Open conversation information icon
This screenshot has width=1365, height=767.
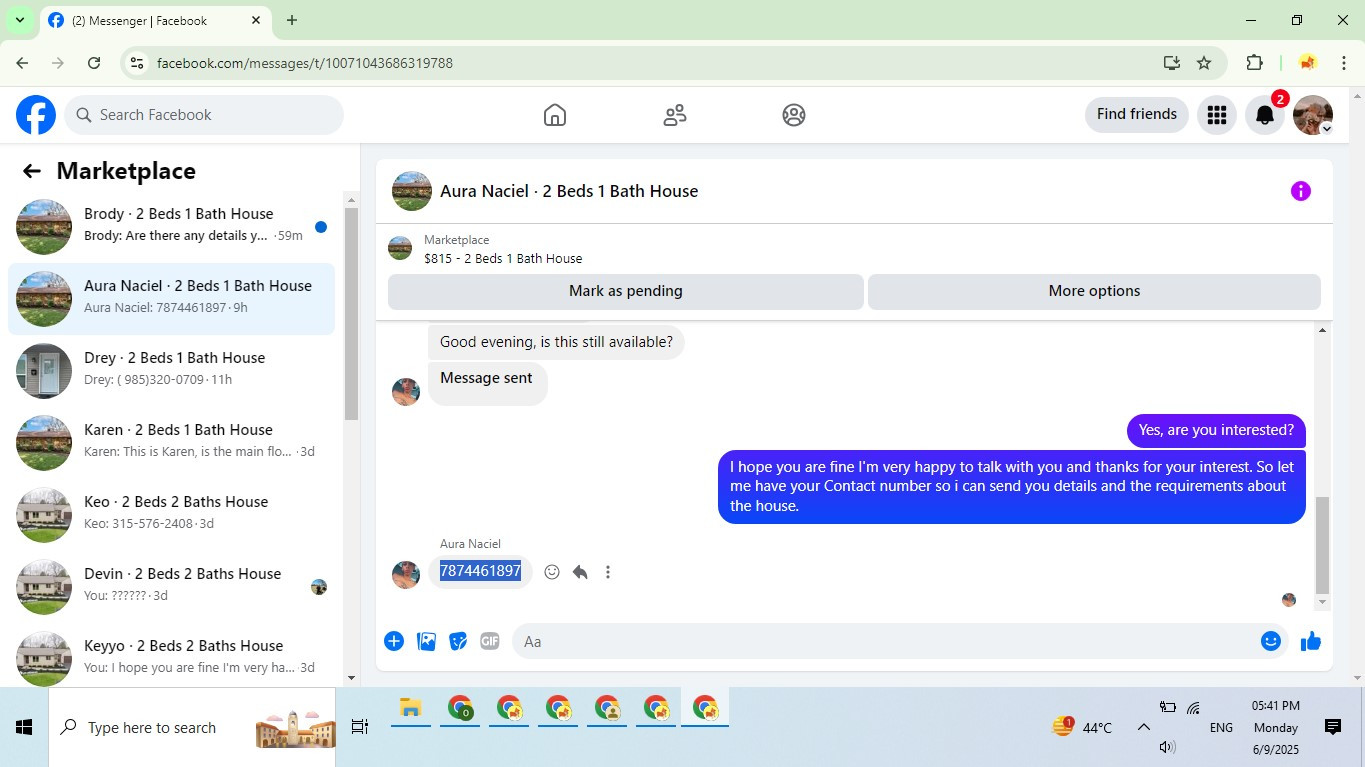1301,191
